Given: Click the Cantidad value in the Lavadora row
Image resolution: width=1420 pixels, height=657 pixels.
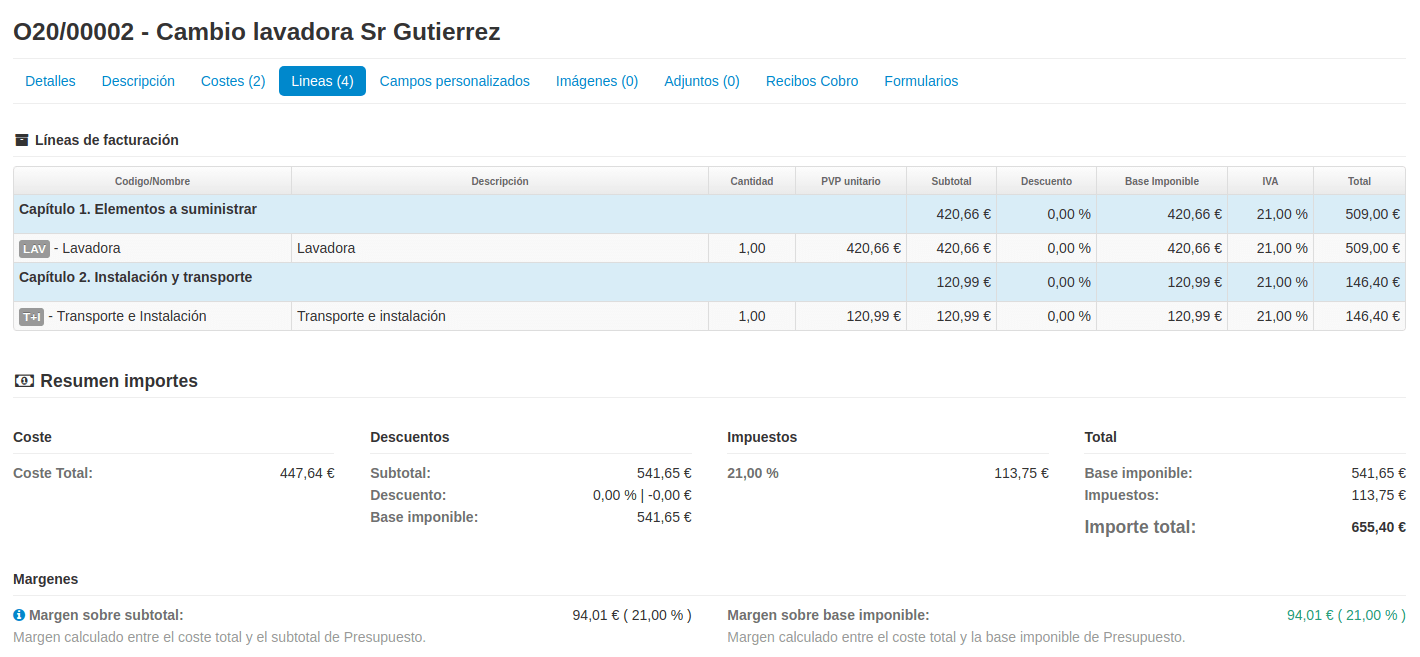Looking at the screenshot, I should point(752,248).
